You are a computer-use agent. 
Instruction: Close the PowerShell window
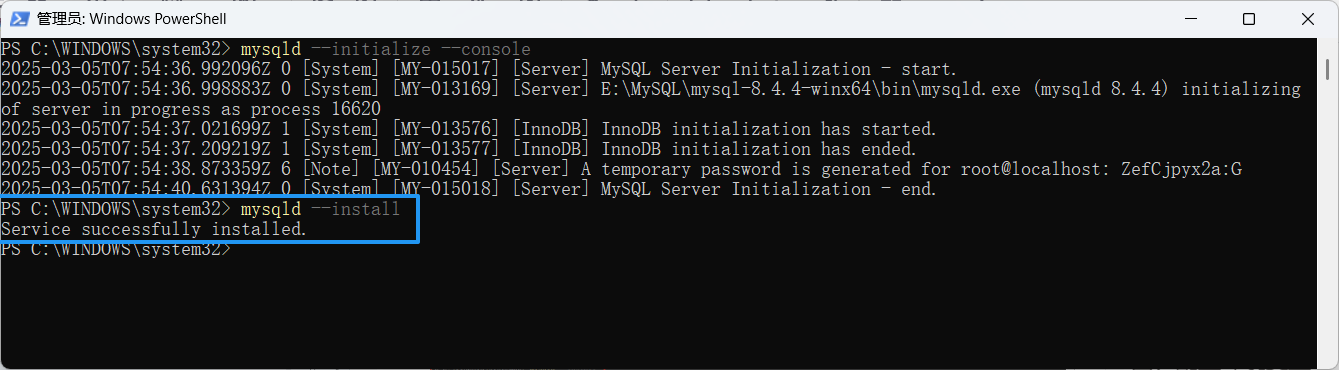[x=1309, y=19]
